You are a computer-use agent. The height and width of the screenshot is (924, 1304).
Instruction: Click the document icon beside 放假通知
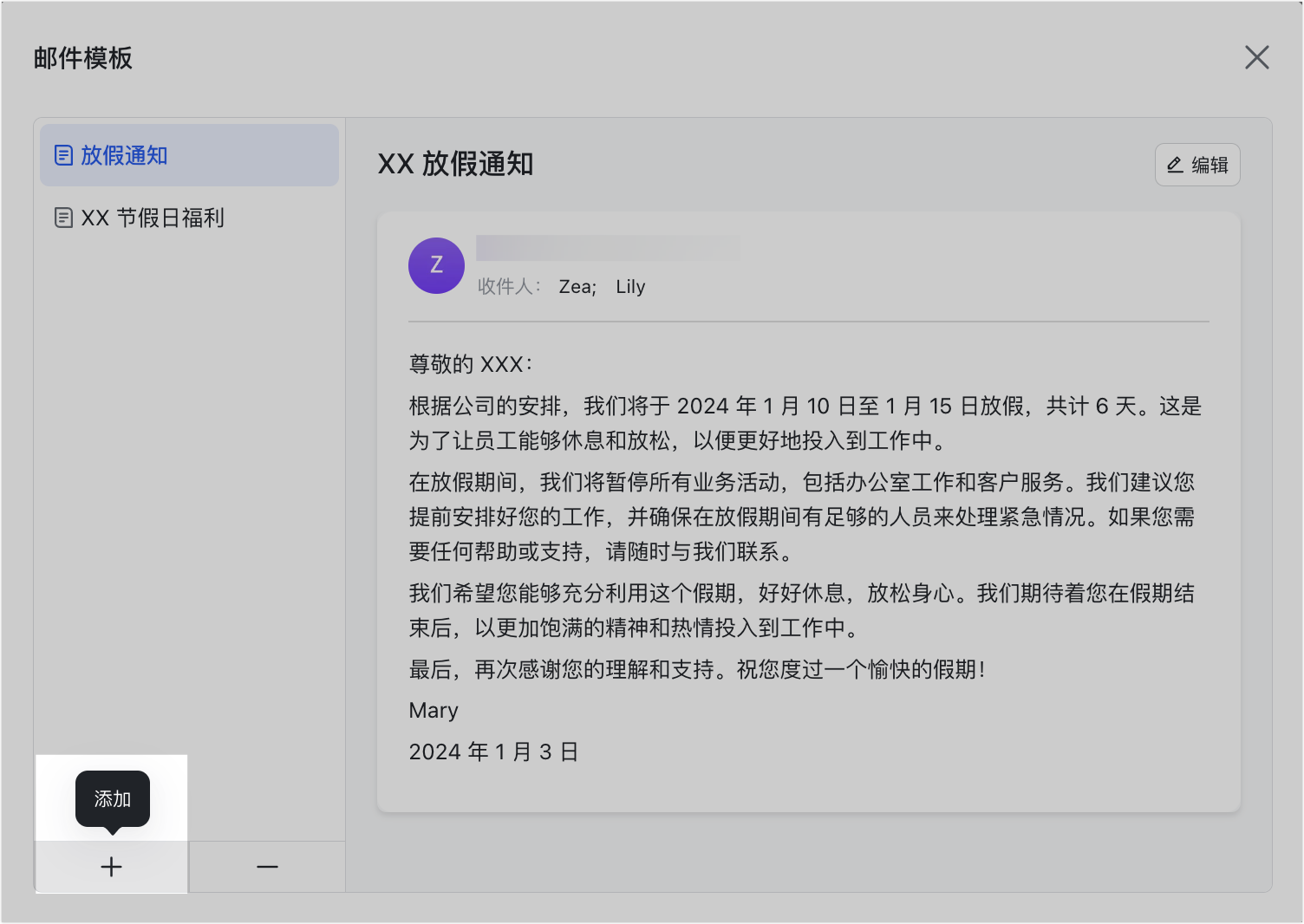[63, 156]
